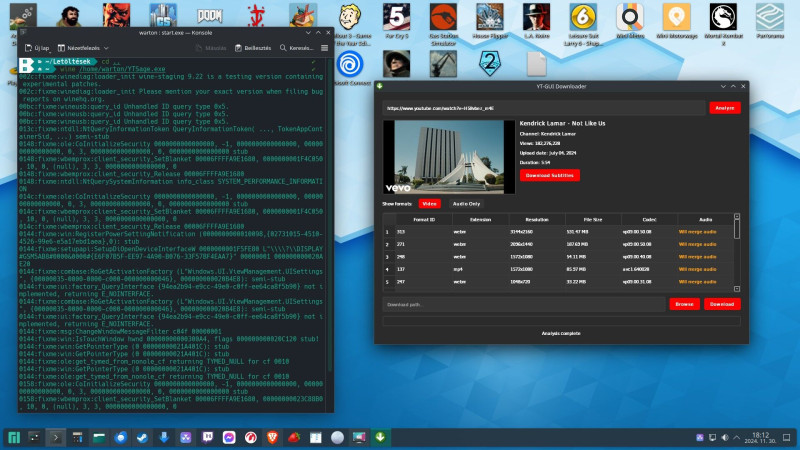Open Parkitect-style Parronama desktop icon

(770, 21)
